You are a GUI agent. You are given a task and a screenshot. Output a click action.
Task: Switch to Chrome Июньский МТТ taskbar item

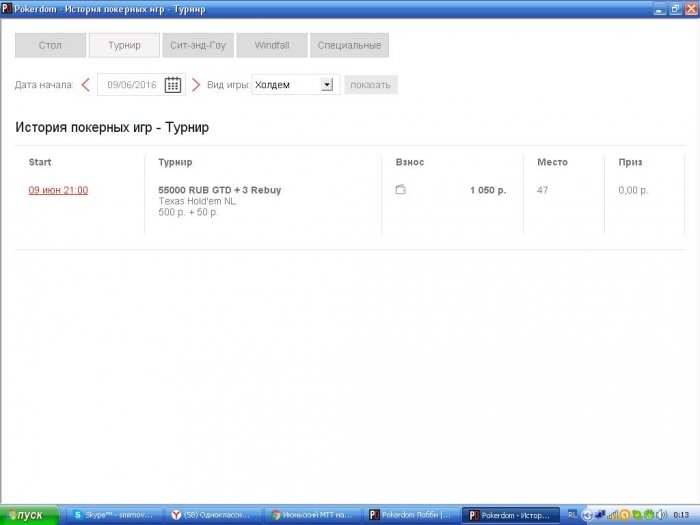tap(314, 515)
